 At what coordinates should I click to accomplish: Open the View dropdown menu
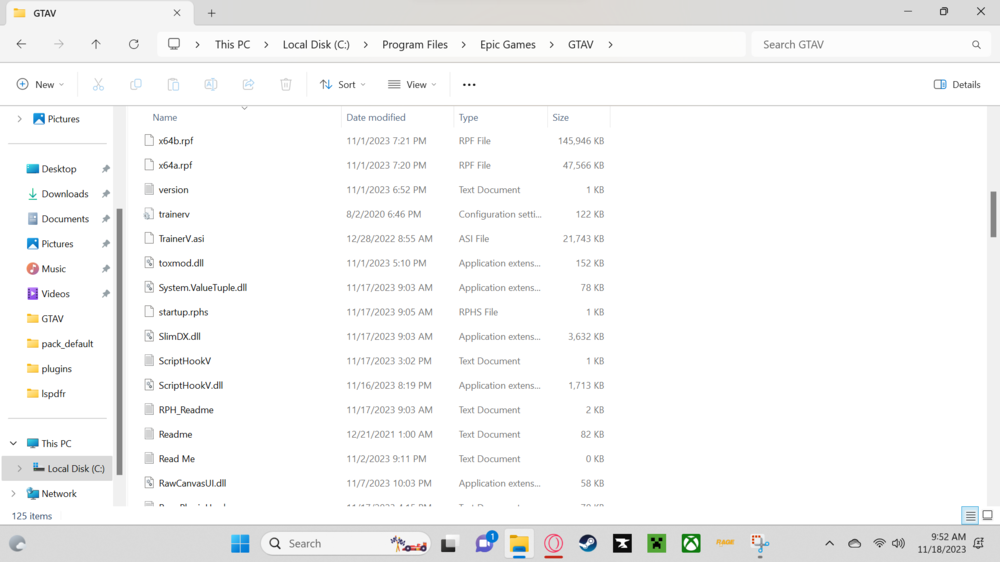point(412,84)
